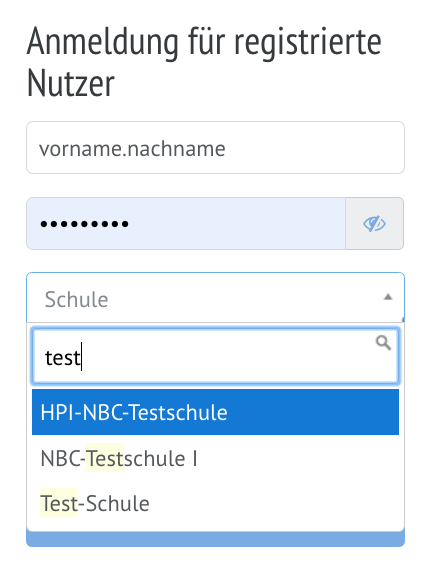Select NBC-Testschule I from the list

tap(216, 458)
